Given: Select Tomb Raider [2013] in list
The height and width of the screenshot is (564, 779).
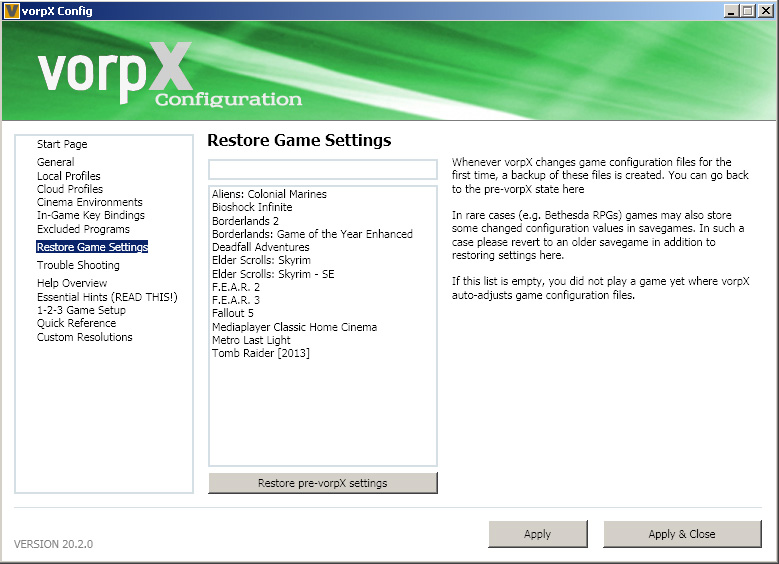Looking at the screenshot, I should point(260,353).
